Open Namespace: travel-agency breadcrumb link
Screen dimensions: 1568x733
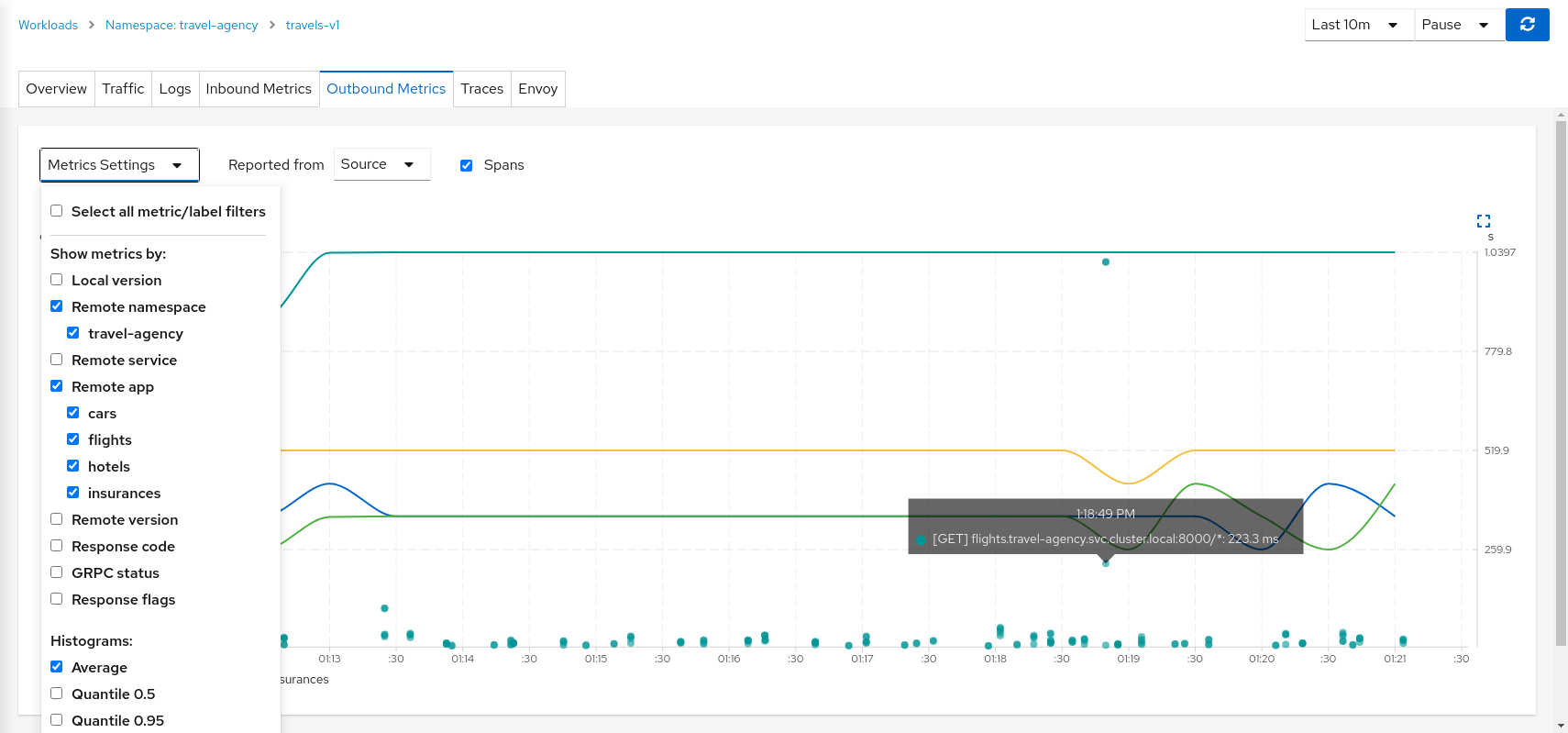[x=182, y=25]
